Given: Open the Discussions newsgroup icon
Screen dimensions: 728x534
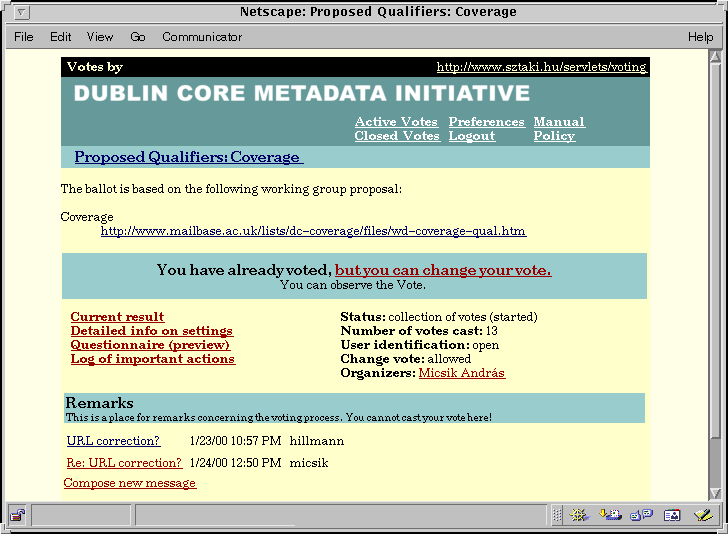Looking at the screenshot, I should pos(641,514).
